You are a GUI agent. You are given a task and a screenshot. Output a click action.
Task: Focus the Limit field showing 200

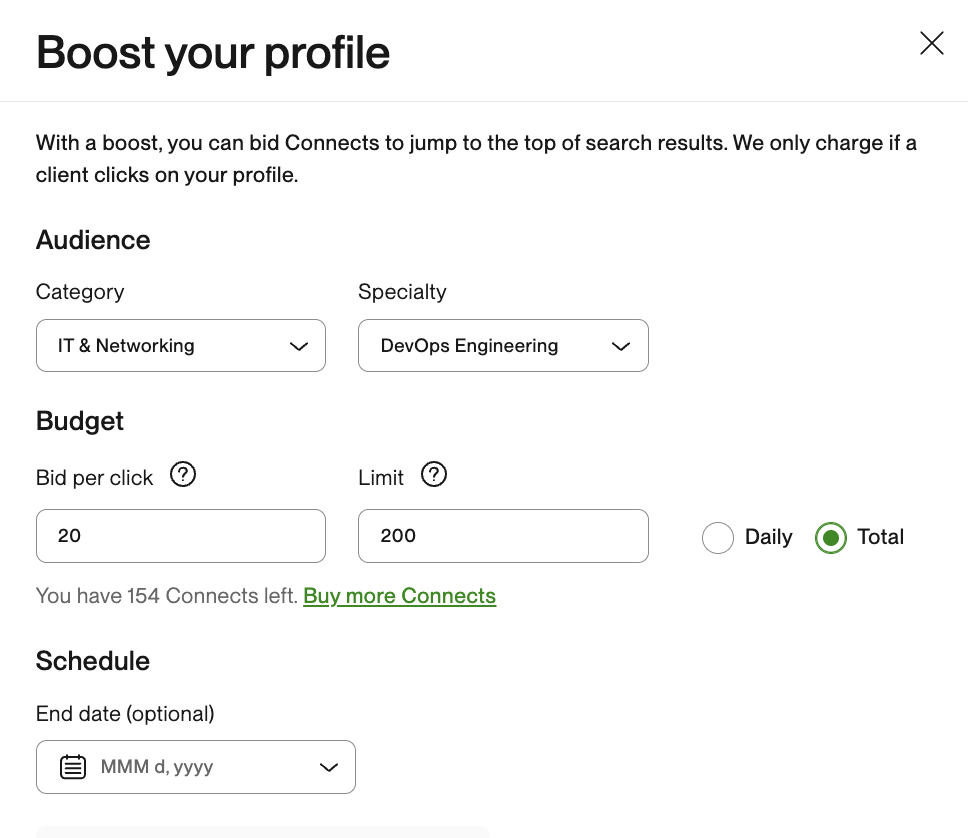coord(503,536)
